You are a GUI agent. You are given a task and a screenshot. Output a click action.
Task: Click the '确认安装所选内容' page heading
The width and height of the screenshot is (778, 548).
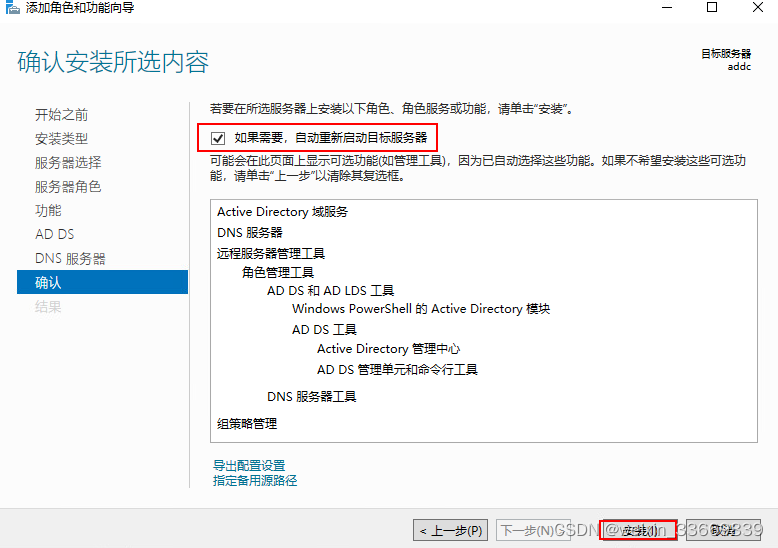point(113,62)
